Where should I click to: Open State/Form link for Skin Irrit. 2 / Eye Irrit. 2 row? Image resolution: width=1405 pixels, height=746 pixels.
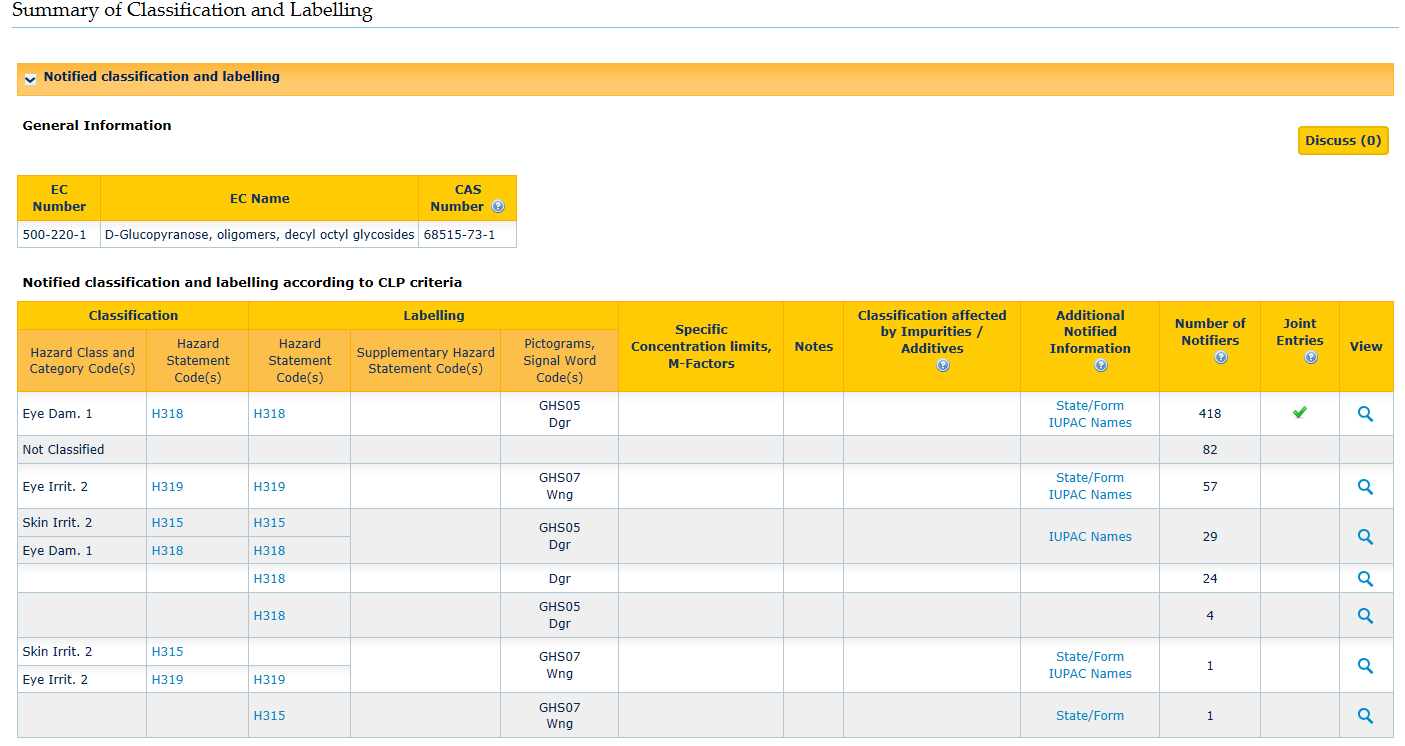[1090, 657]
